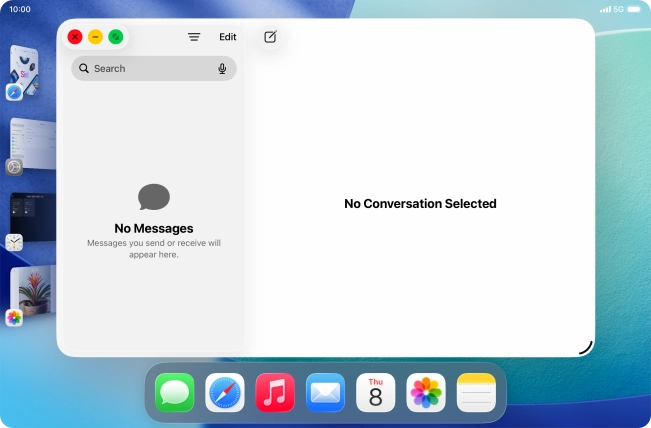Click the Edit button in Messages
This screenshot has height=428, width=651.
228,37
